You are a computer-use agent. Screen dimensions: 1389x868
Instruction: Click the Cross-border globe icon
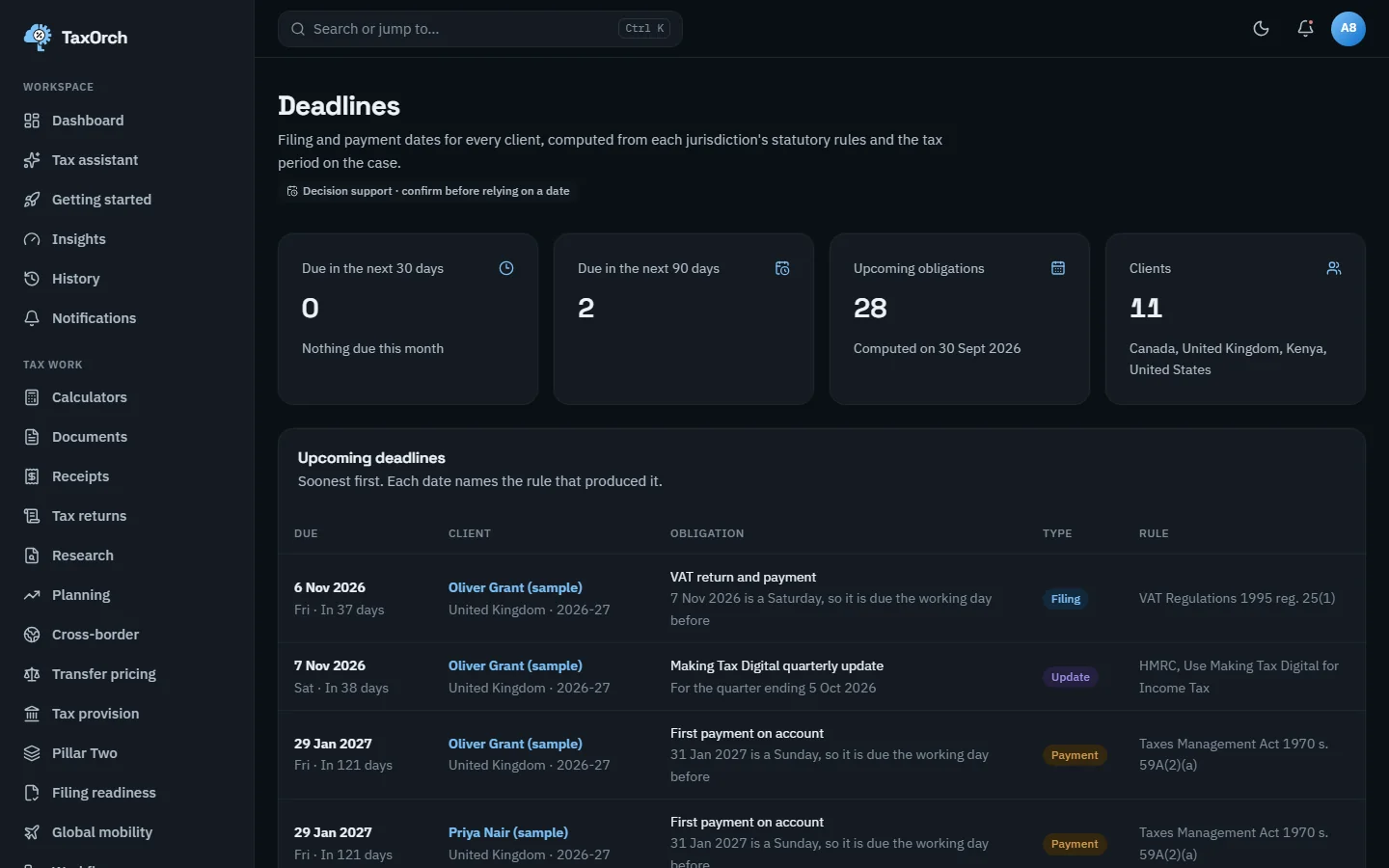click(32, 635)
